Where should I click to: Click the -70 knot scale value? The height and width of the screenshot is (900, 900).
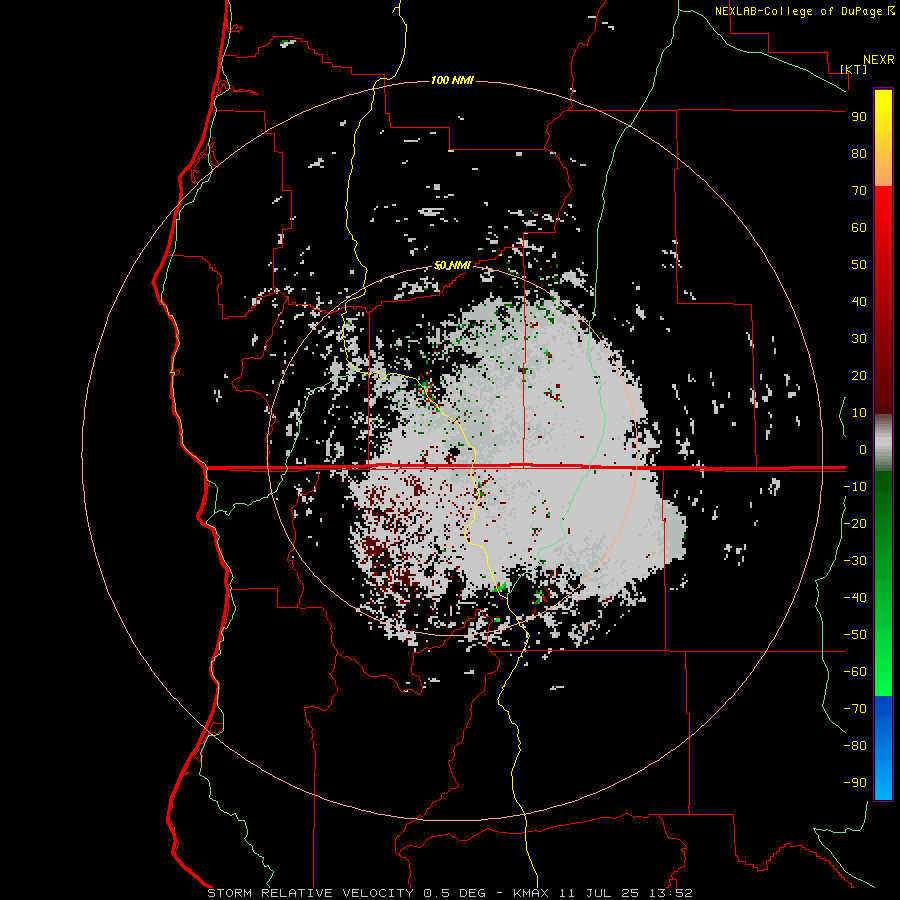(x=855, y=709)
